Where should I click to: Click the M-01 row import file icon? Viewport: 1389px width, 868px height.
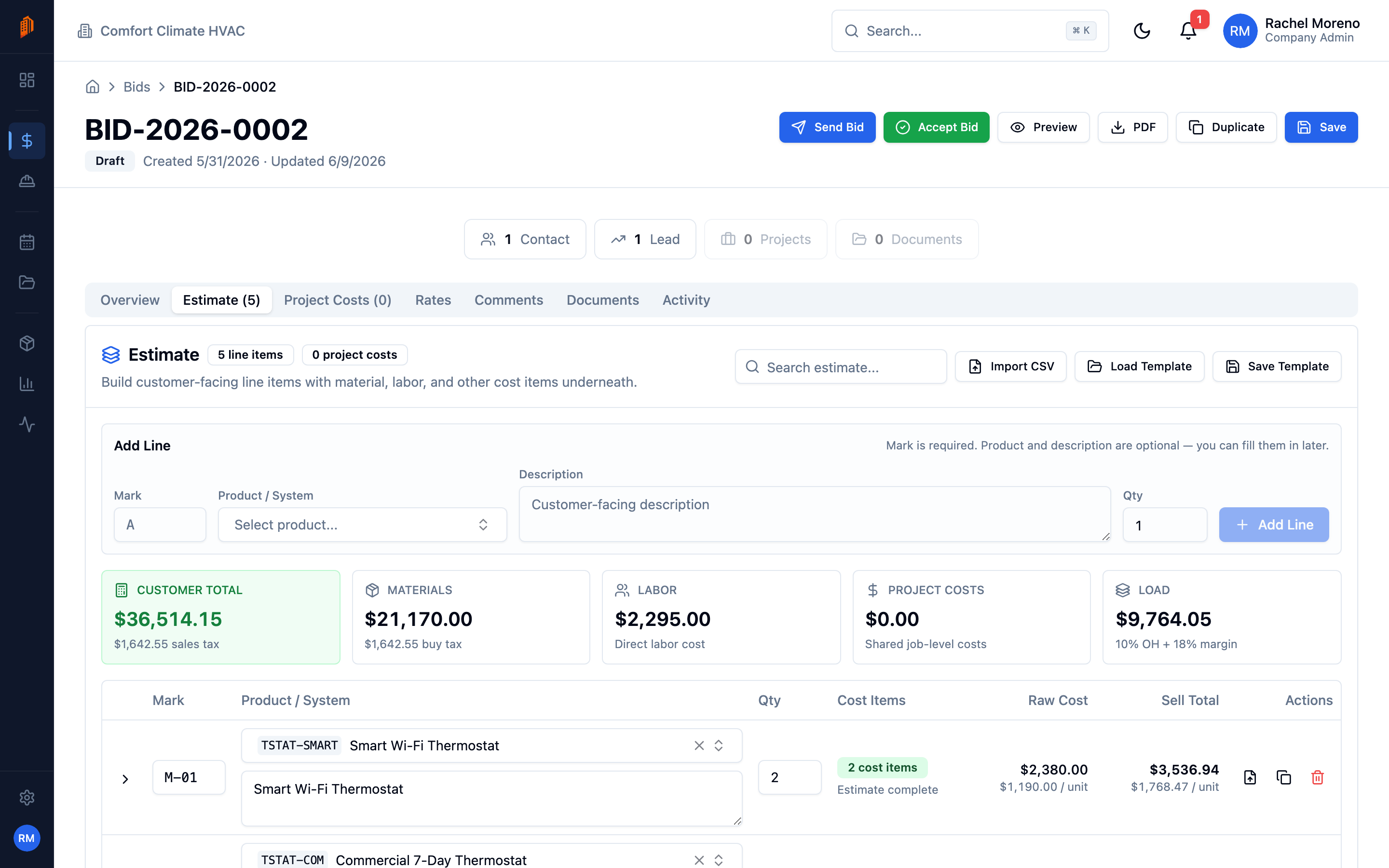coord(1250,777)
